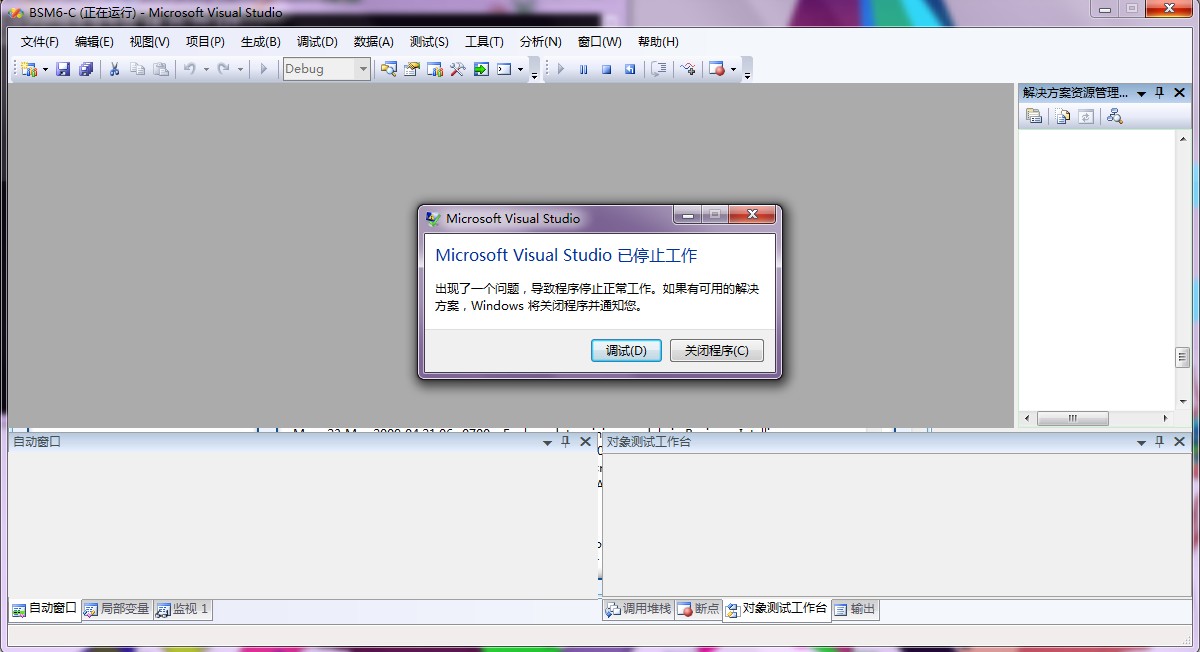1200x652 pixels.
Task: Open the Properties Window toolbar icon
Action: [412, 69]
